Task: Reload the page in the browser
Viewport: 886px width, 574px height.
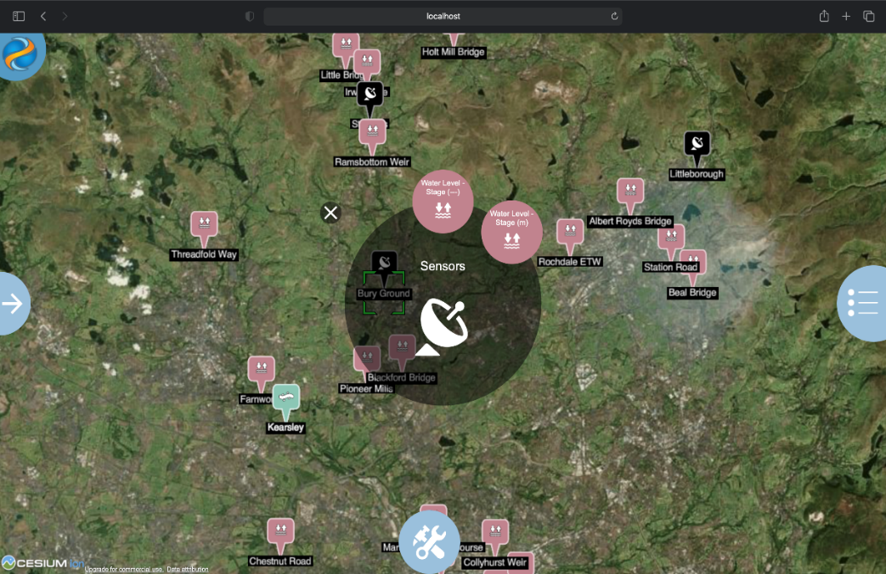Action: tap(614, 16)
